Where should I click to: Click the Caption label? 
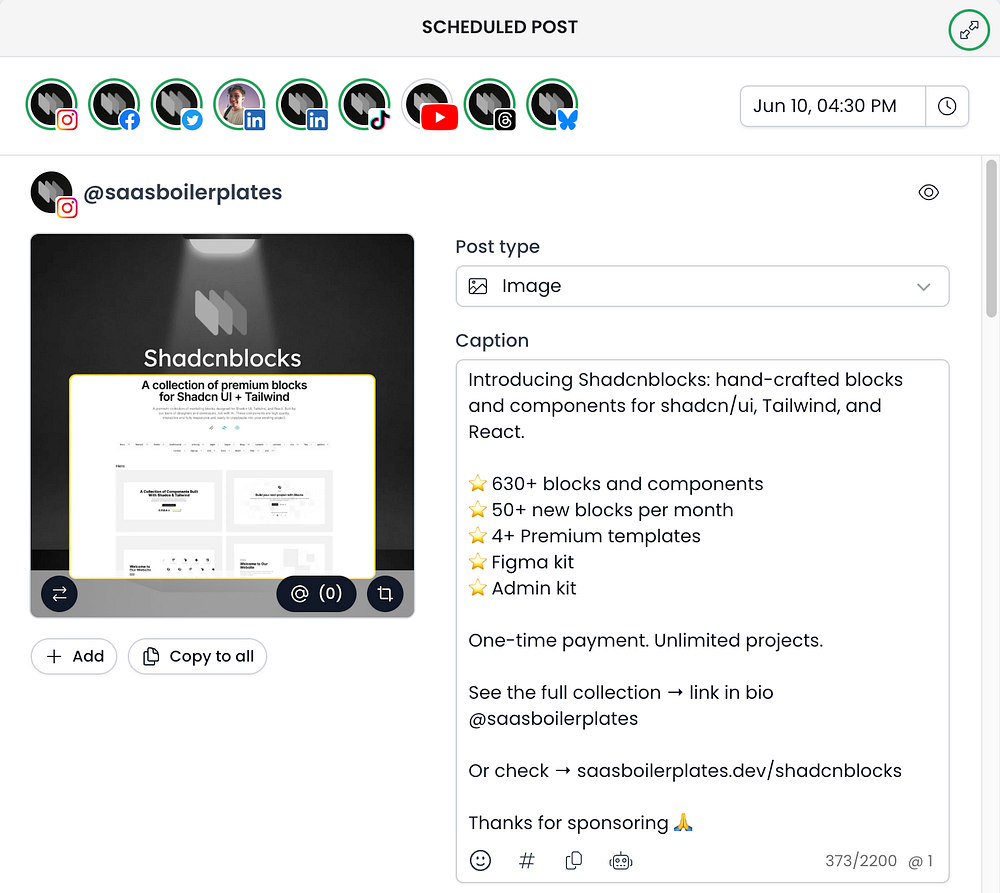coord(492,341)
